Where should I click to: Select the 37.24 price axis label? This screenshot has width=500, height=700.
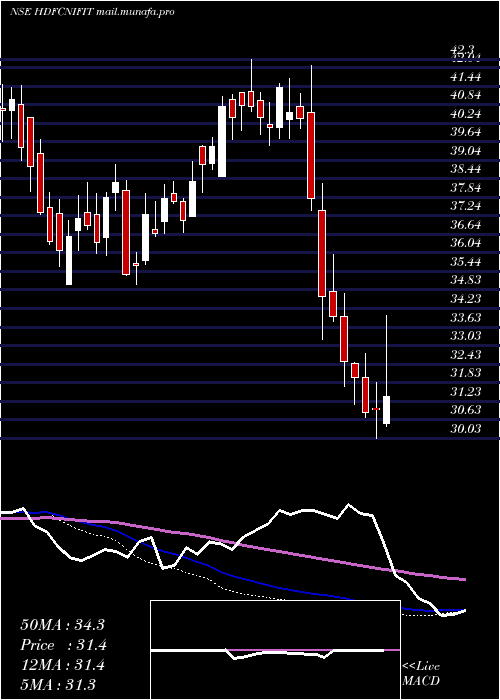click(x=465, y=207)
